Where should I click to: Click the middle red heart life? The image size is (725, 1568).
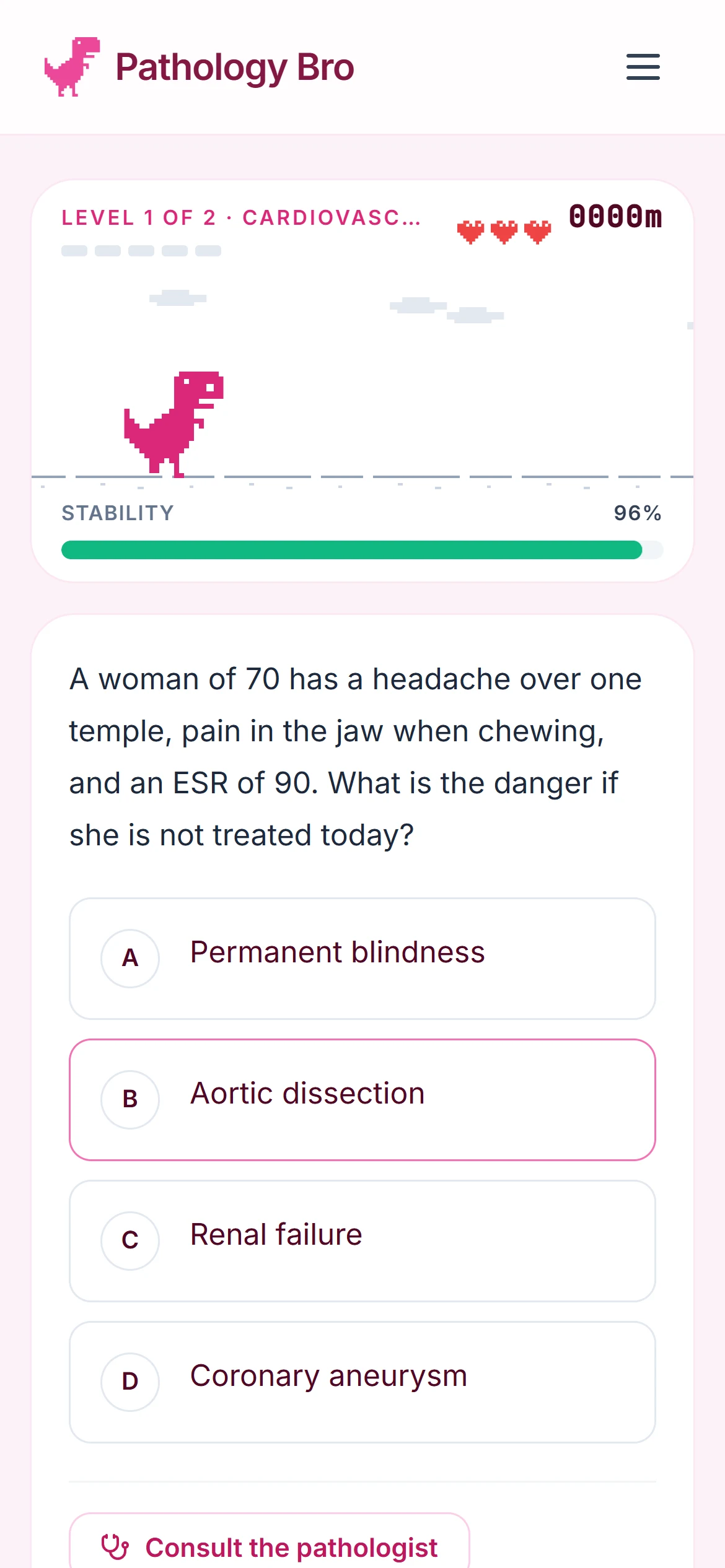click(x=504, y=232)
